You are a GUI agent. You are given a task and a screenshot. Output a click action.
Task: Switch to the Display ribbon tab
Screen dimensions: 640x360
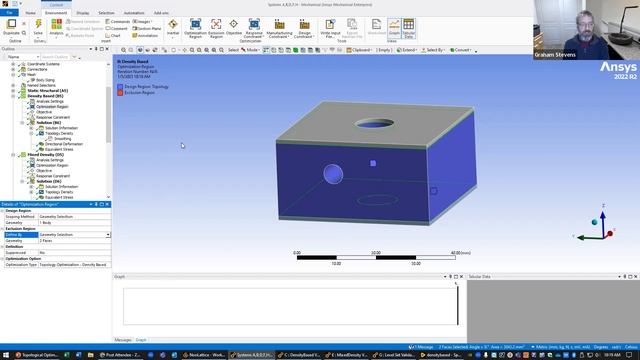(82, 13)
